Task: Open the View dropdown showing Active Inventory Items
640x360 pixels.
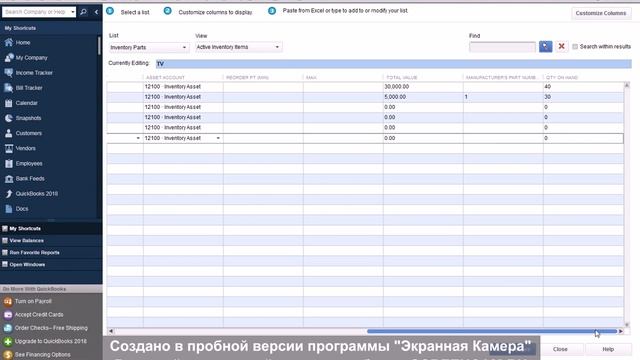Action: pos(238,47)
